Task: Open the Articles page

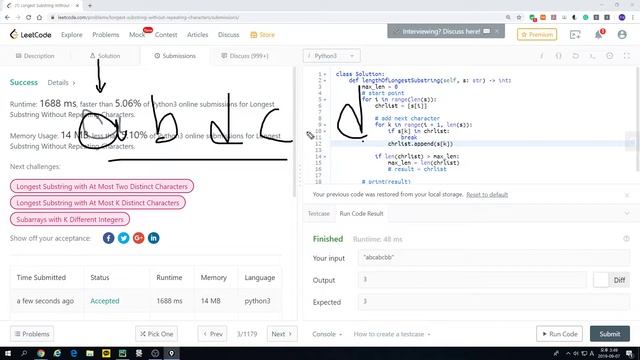Action: click(x=198, y=35)
